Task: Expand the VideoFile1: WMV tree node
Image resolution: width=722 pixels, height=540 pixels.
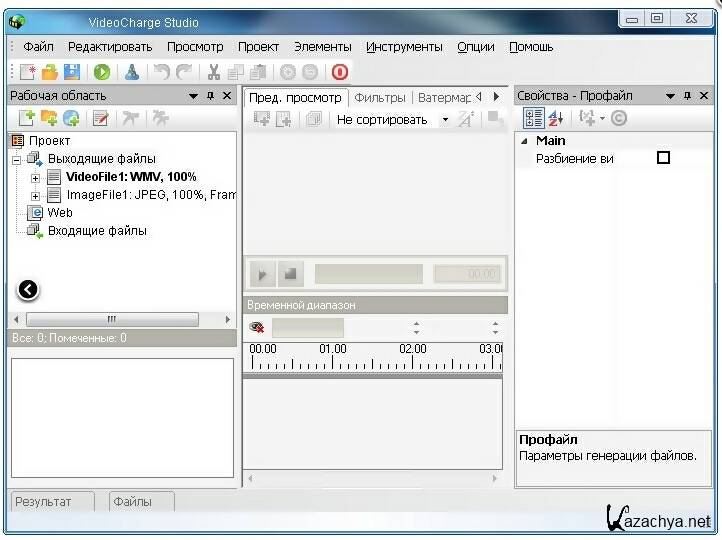Action: (x=36, y=177)
